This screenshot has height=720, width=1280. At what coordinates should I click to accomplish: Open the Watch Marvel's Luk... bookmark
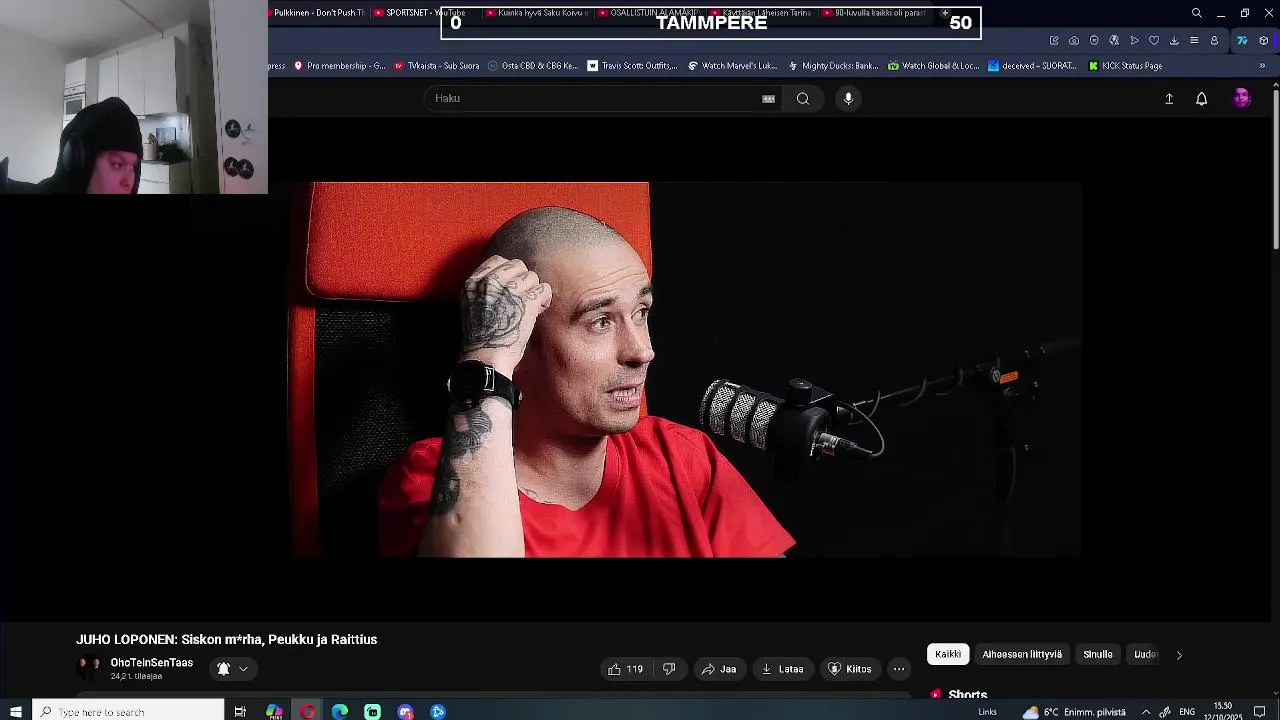[733, 66]
